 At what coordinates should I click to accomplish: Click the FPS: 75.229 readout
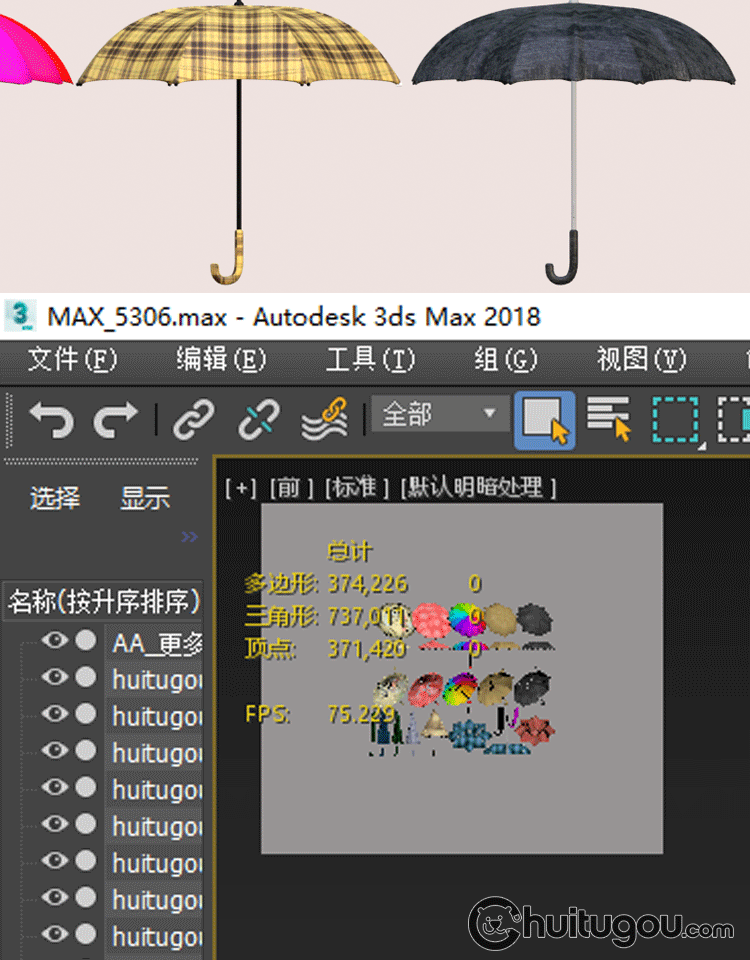tap(320, 714)
